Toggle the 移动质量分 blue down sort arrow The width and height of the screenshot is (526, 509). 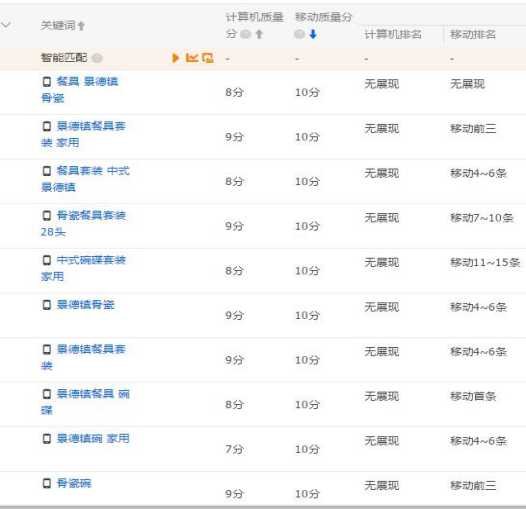tap(313, 34)
